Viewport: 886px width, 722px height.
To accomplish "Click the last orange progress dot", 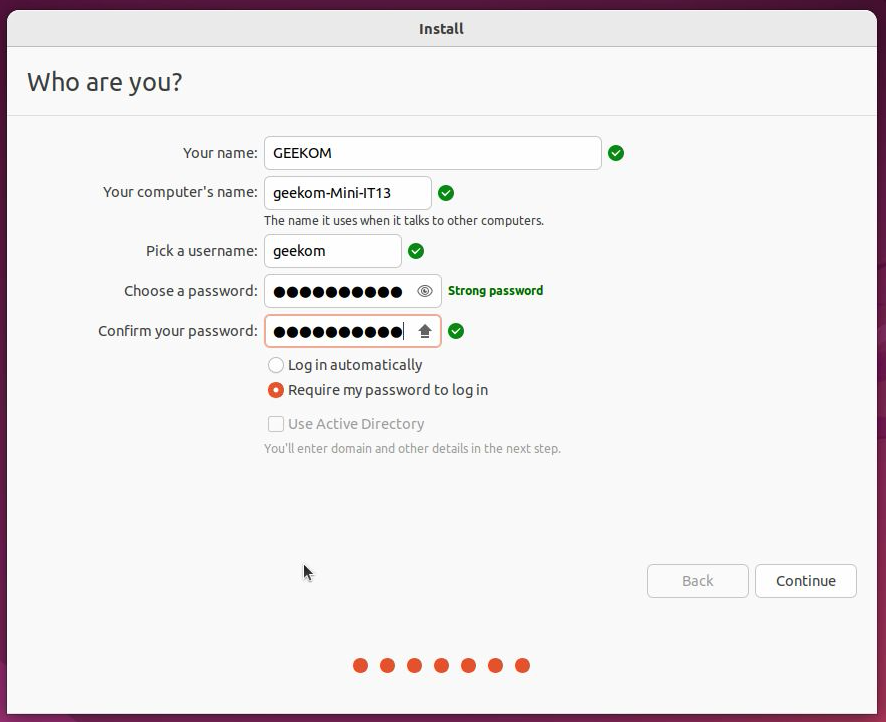I will click(x=522, y=665).
